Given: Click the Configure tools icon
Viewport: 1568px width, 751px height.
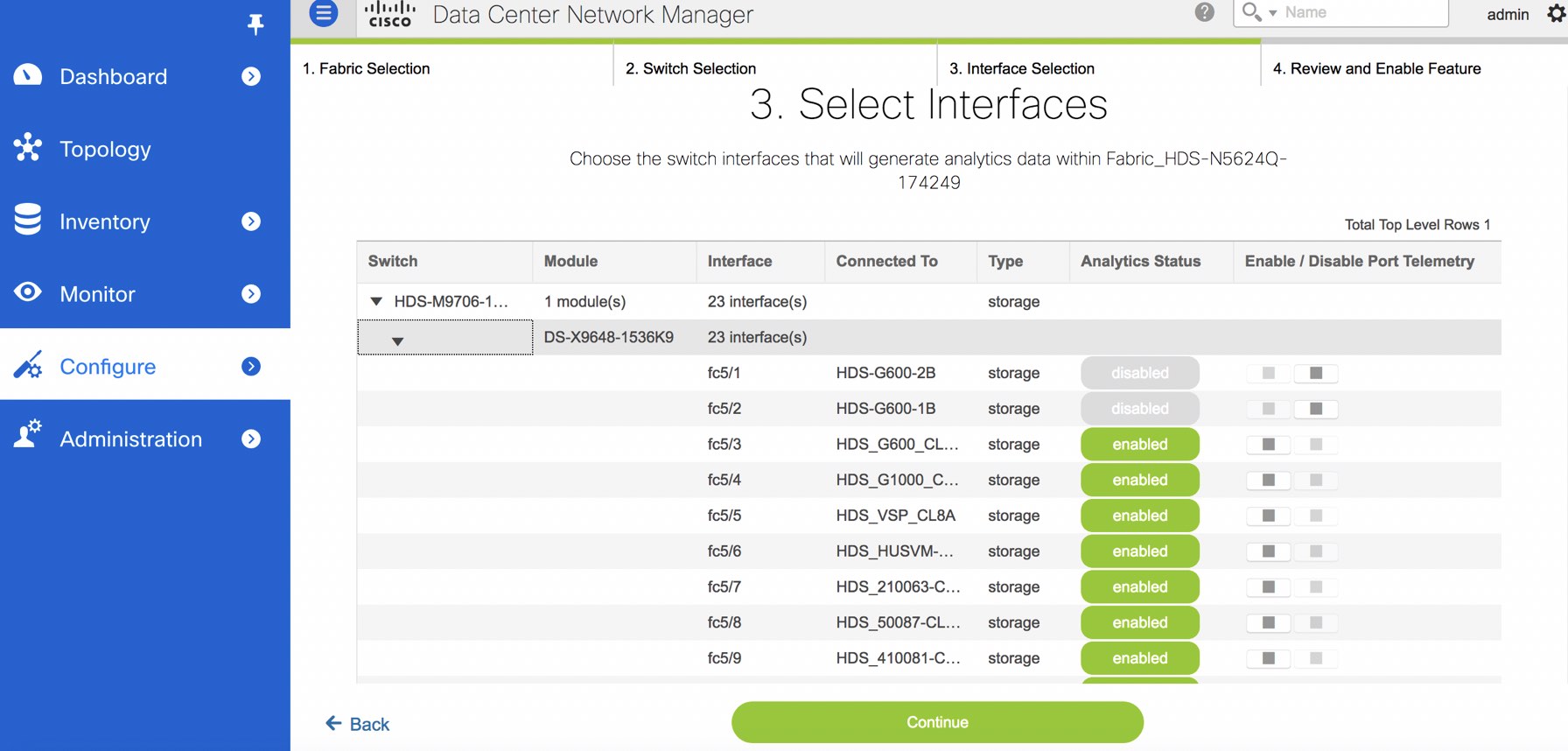Looking at the screenshot, I should [x=28, y=364].
